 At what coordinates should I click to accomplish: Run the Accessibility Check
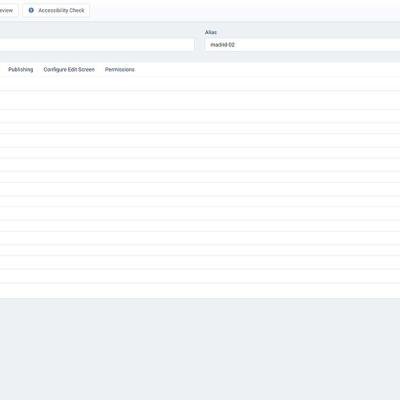56,10
